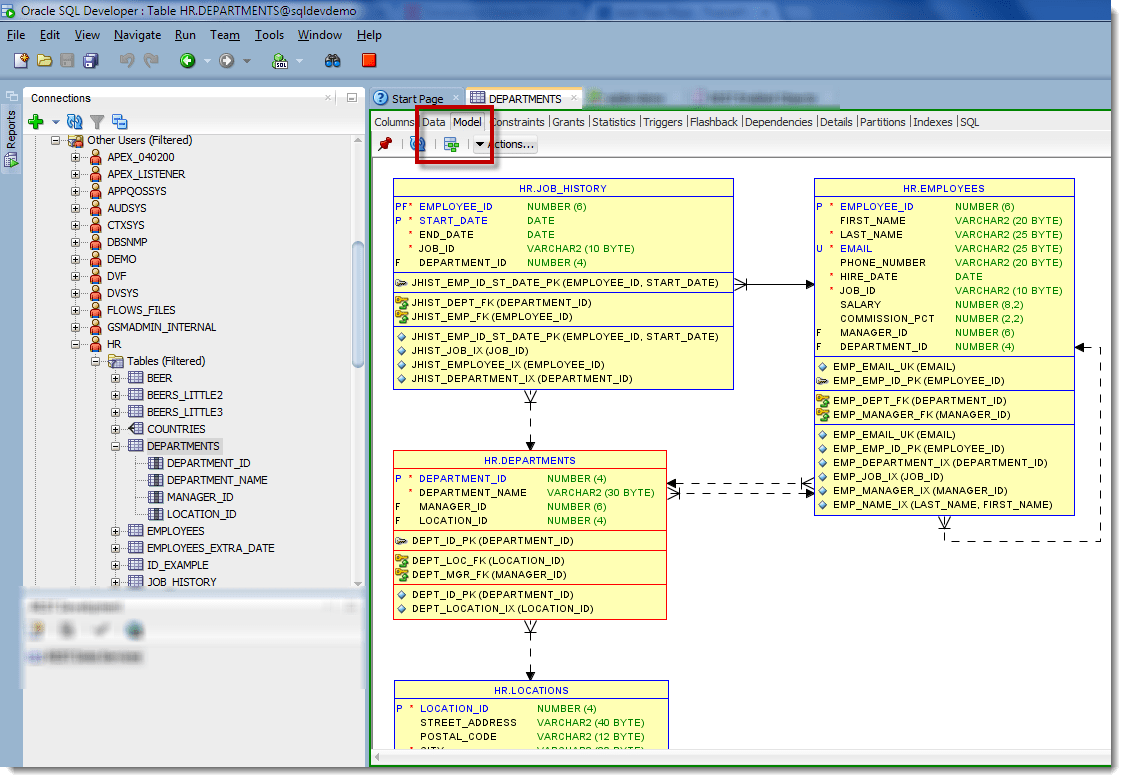Undo the last action
The height and width of the screenshot is (782, 1126).
coord(127,60)
